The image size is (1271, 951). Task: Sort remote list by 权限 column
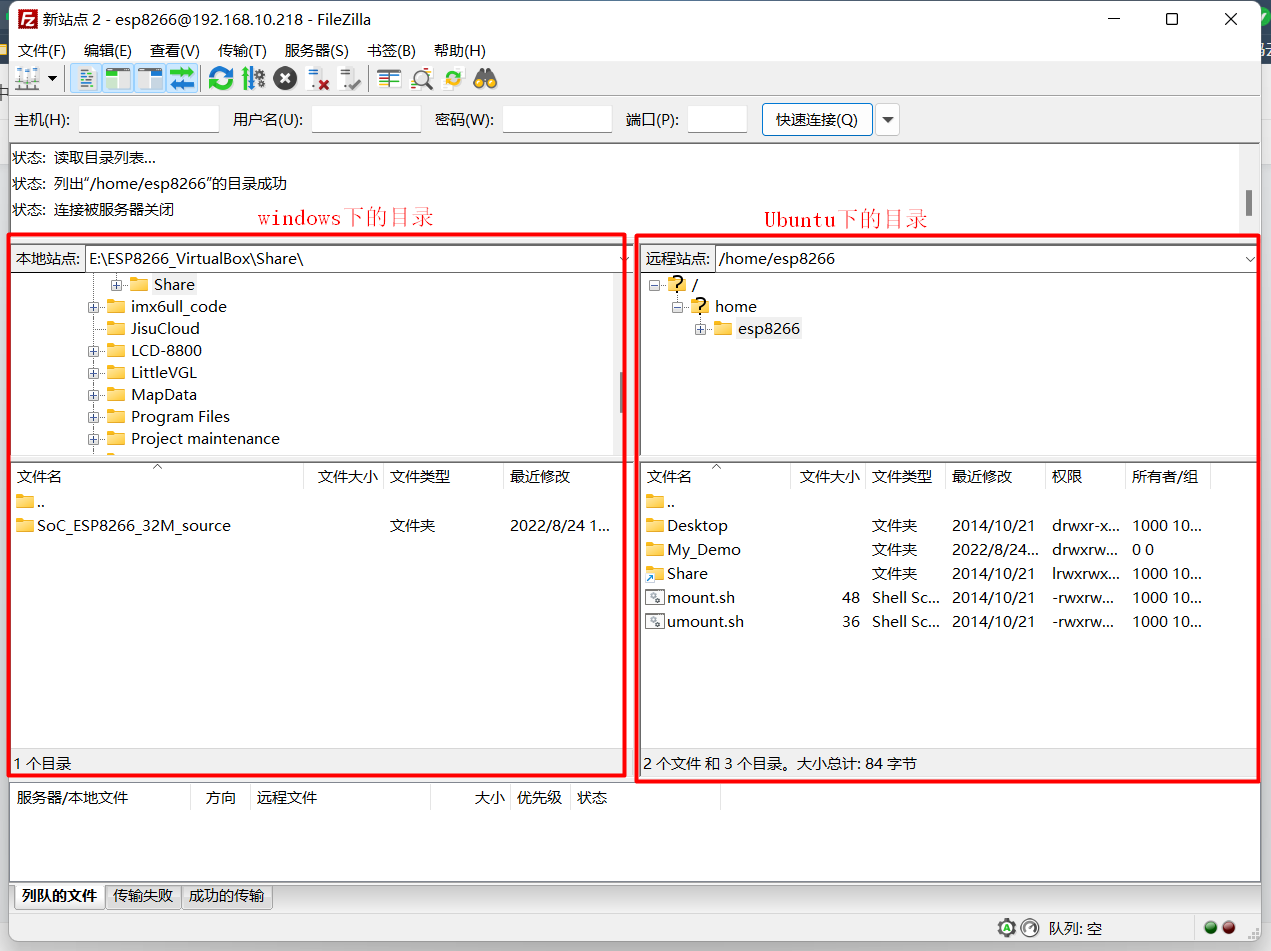point(1085,477)
